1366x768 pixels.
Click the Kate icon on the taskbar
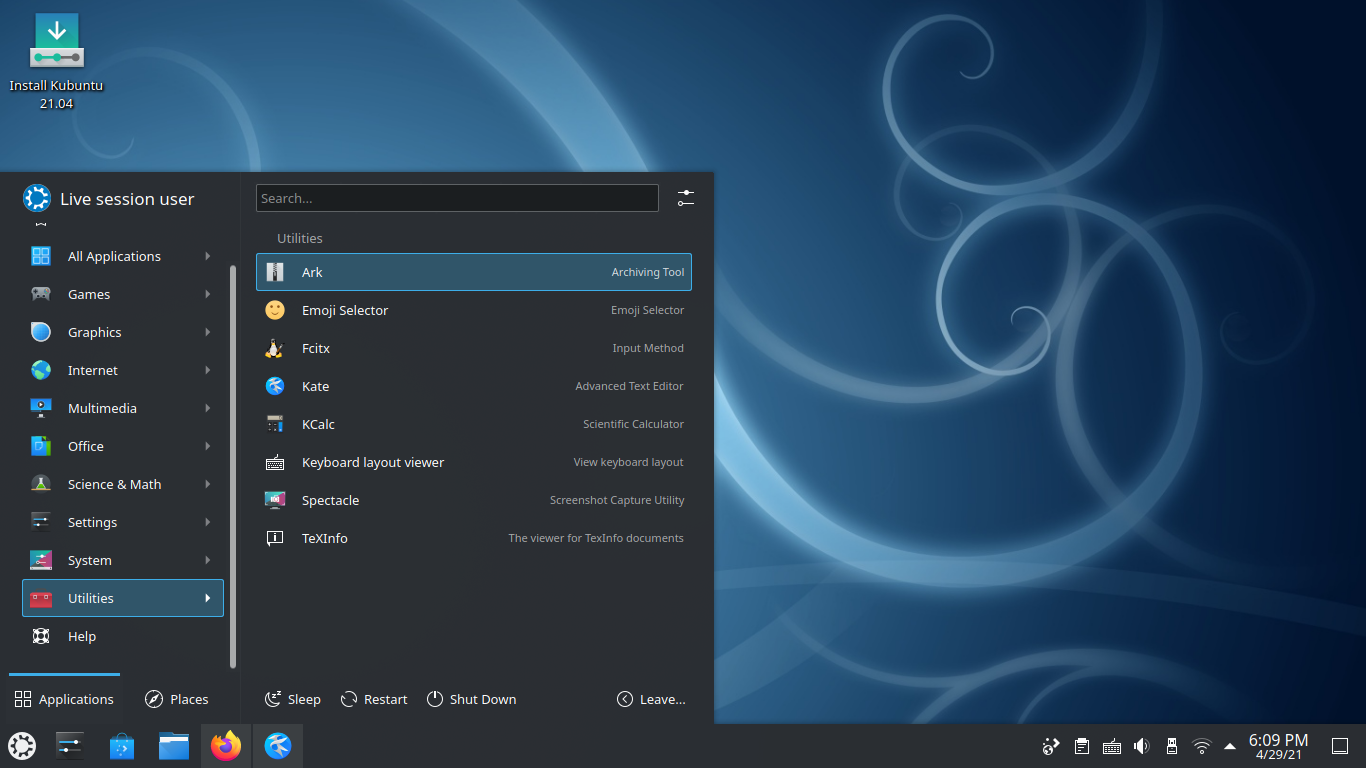click(x=278, y=746)
